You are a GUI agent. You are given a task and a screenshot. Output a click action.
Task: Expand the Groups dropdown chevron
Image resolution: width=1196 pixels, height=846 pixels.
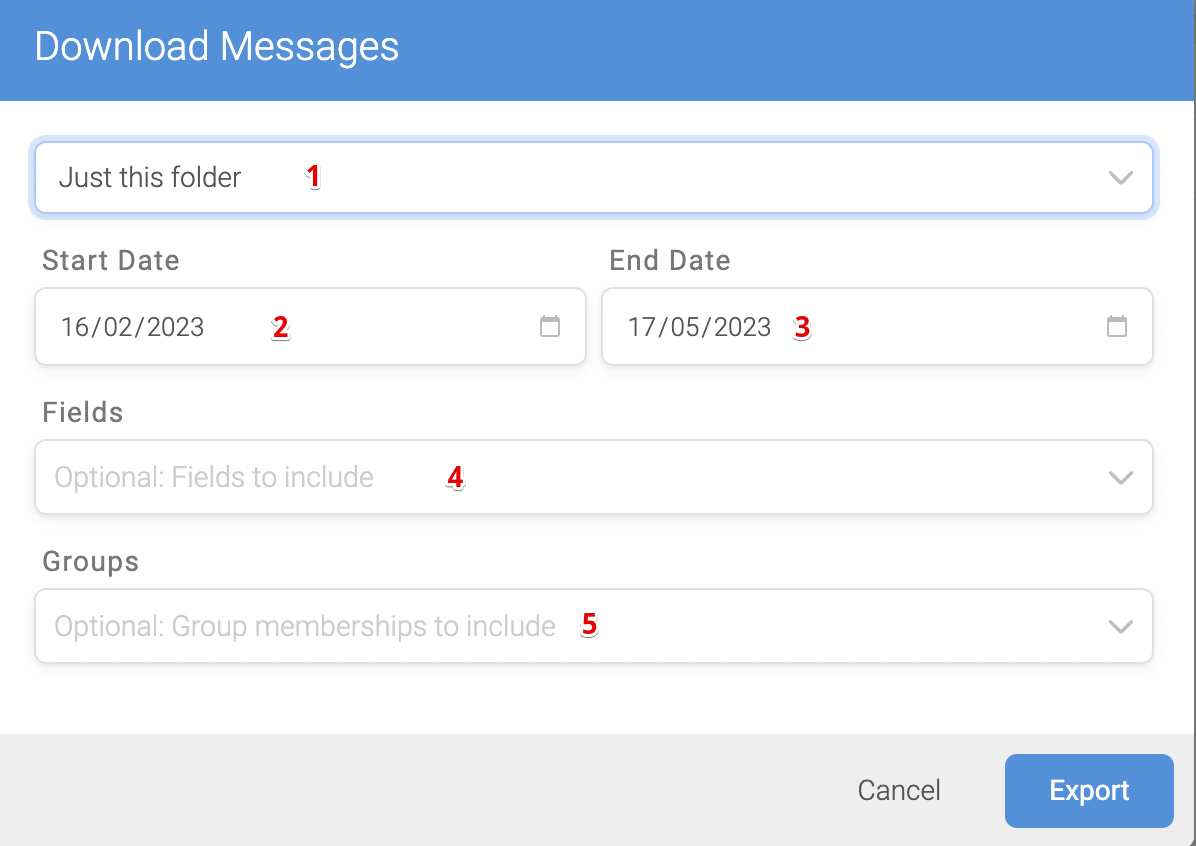point(1120,626)
